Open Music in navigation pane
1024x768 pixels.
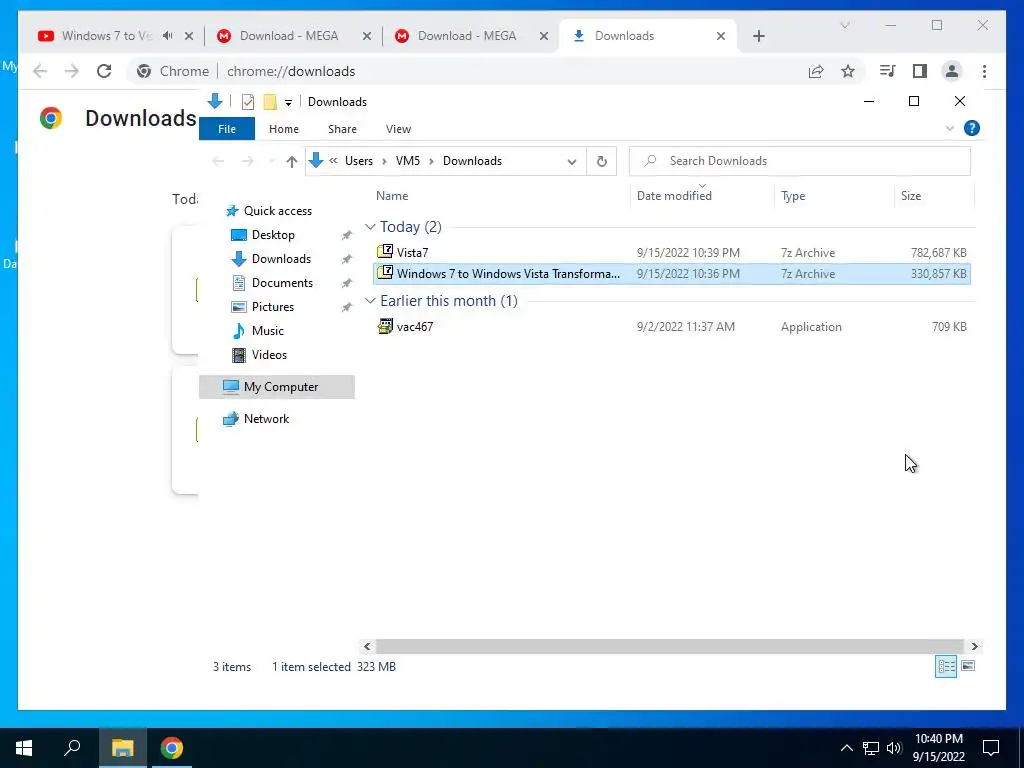pyautogui.click(x=268, y=330)
